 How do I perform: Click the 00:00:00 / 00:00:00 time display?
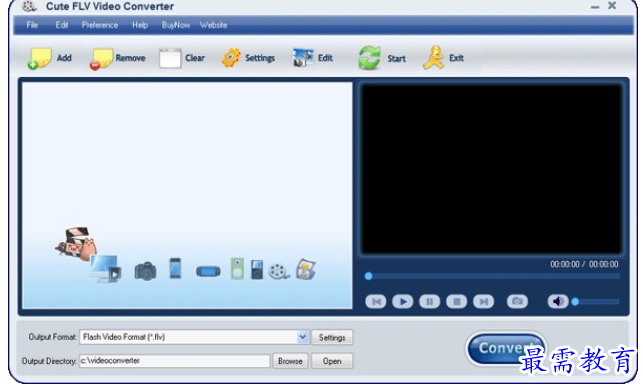[x=584, y=264]
